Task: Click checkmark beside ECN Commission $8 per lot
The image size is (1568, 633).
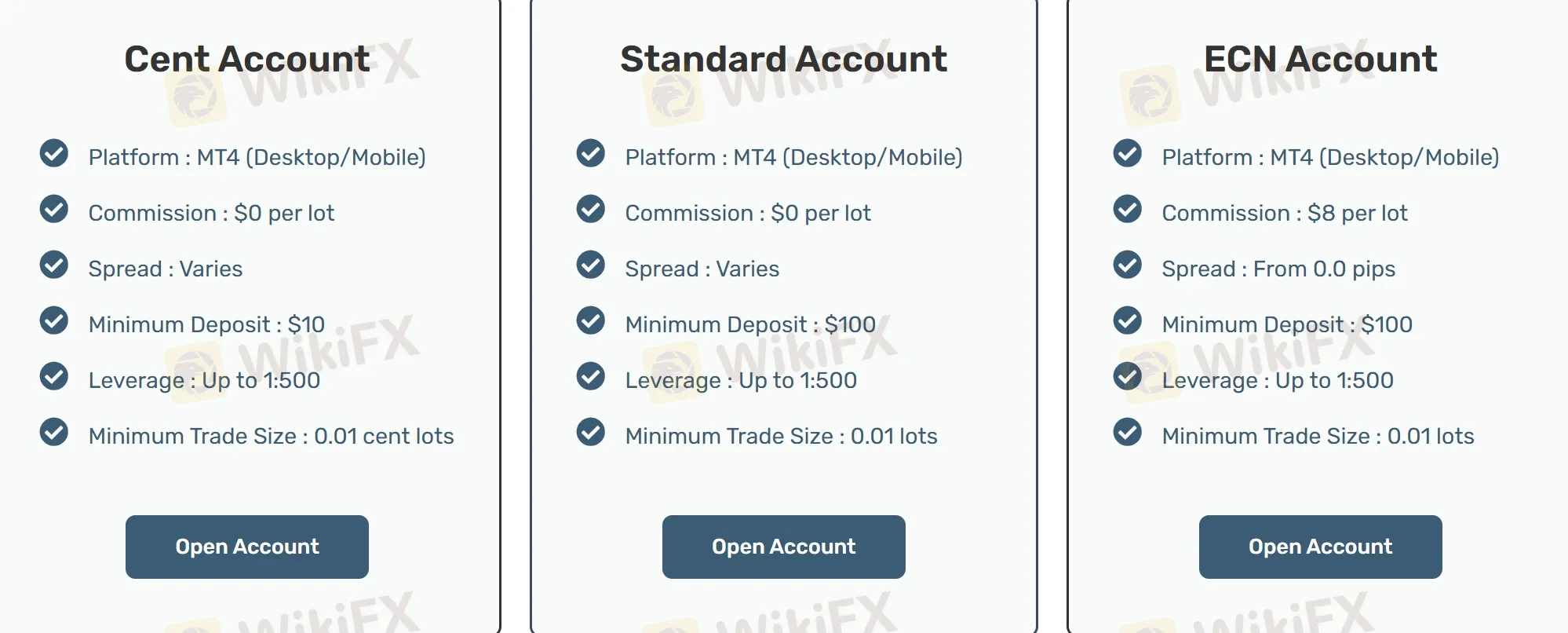Action: coord(1128,209)
